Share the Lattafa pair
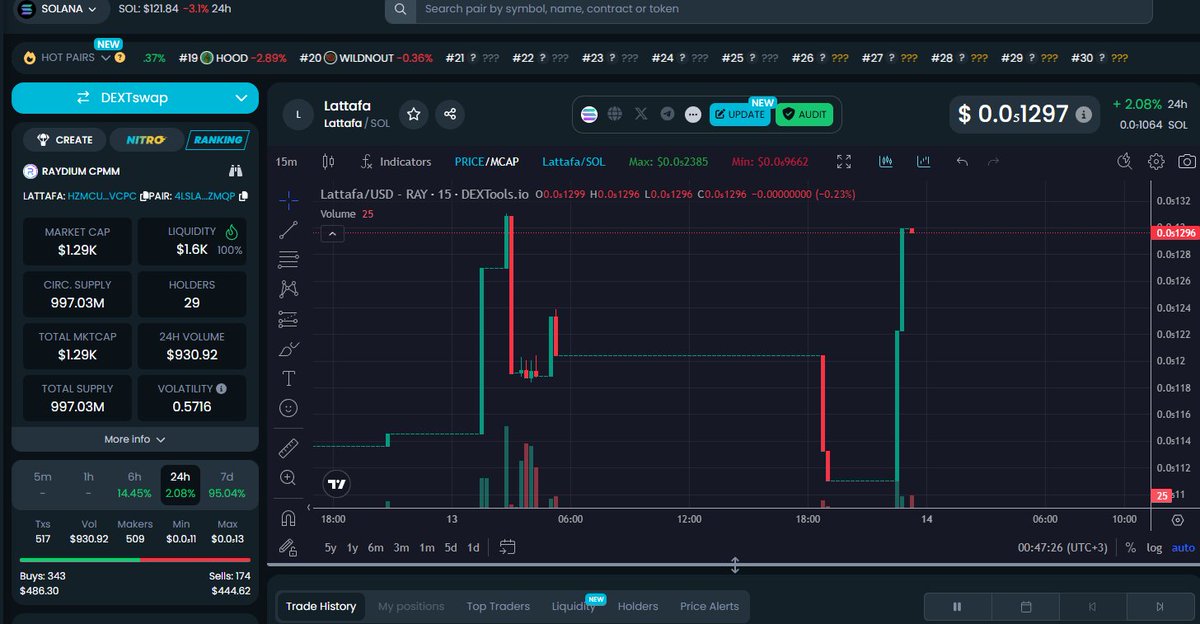 (450, 115)
